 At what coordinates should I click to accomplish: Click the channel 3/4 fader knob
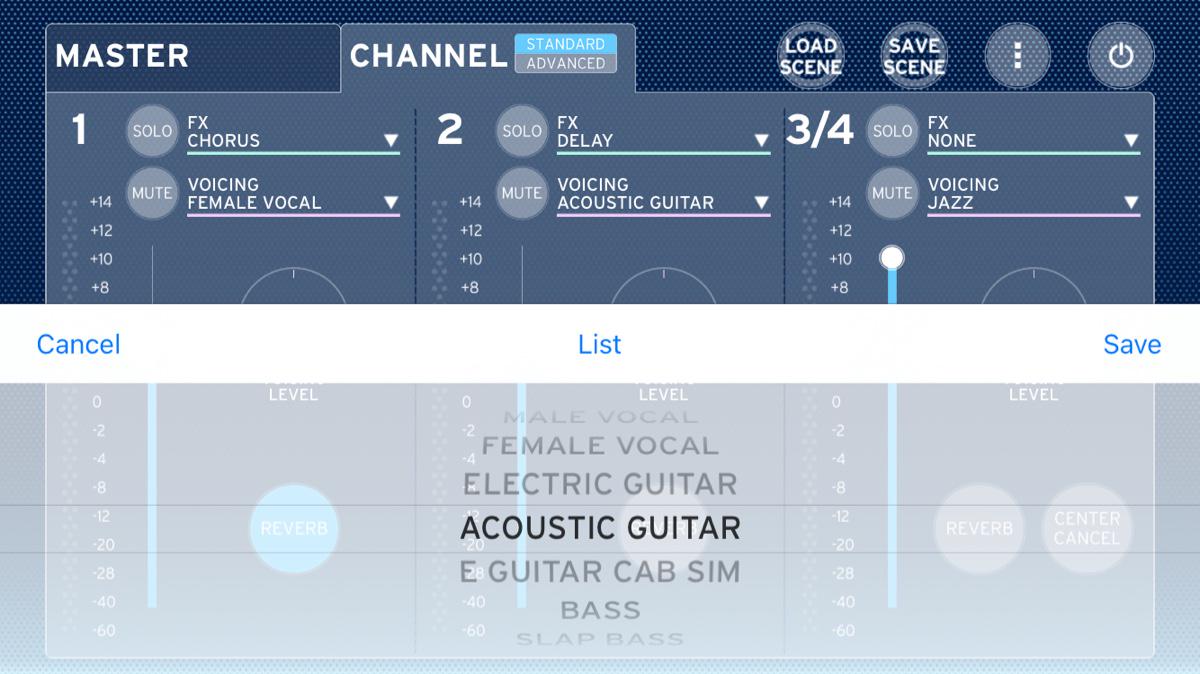tap(891, 258)
